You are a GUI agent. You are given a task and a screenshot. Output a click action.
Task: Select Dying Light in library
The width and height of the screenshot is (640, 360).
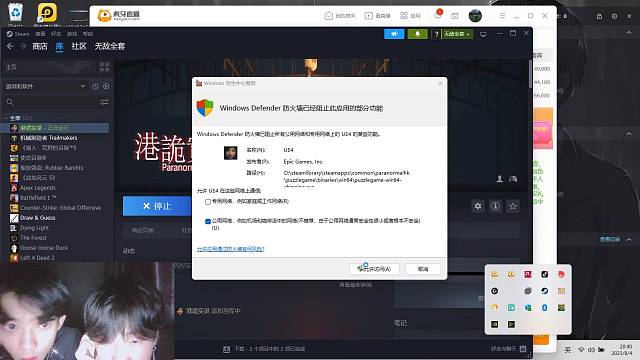(x=55, y=228)
